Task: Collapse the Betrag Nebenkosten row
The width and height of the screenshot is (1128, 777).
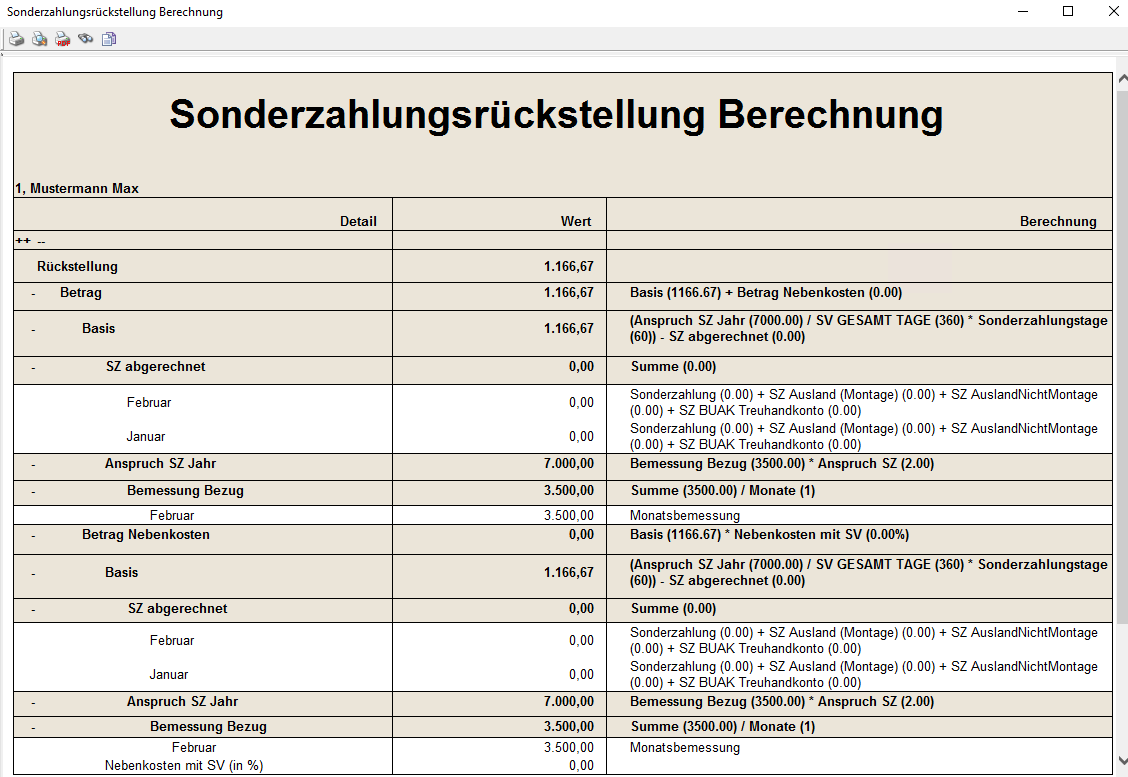Action: 33,536
